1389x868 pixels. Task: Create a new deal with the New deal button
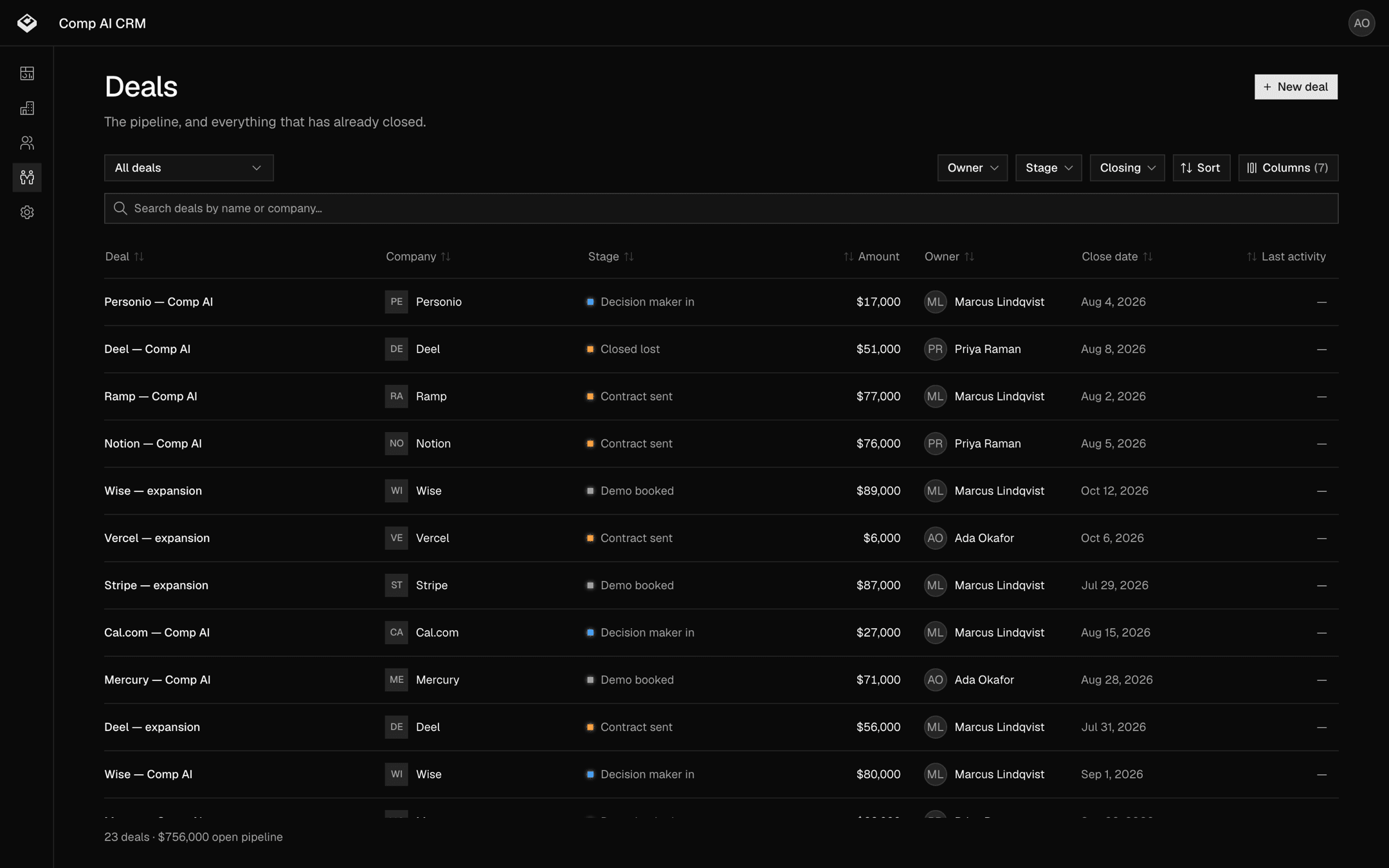click(1296, 87)
